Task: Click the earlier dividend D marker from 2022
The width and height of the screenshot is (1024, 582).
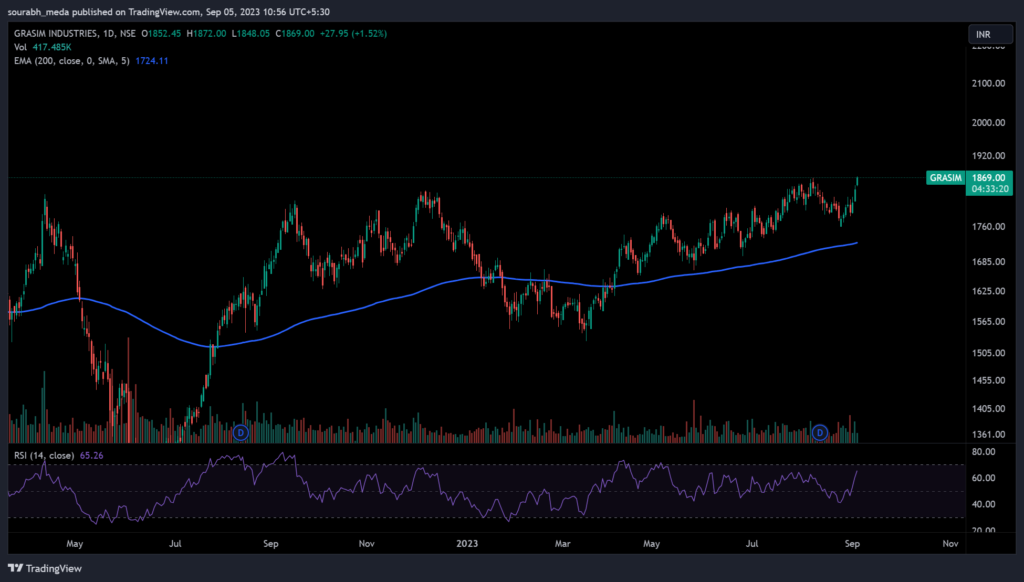Action: tap(241, 432)
